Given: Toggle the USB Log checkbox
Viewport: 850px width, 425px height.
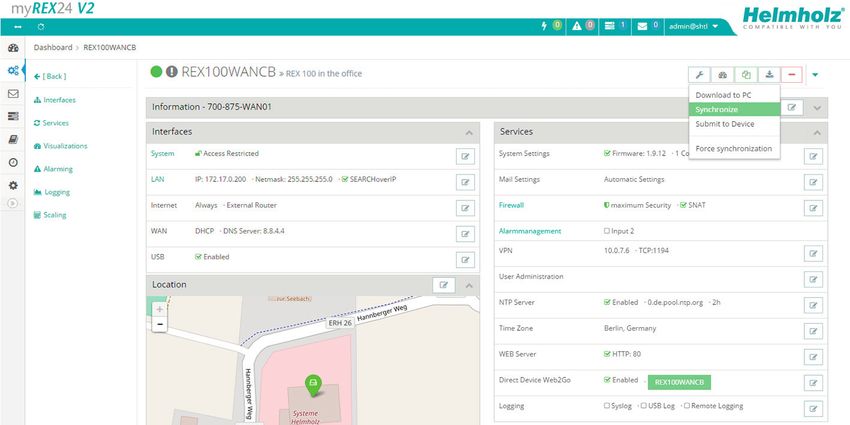Looking at the screenshot, I should coord(643,405).
